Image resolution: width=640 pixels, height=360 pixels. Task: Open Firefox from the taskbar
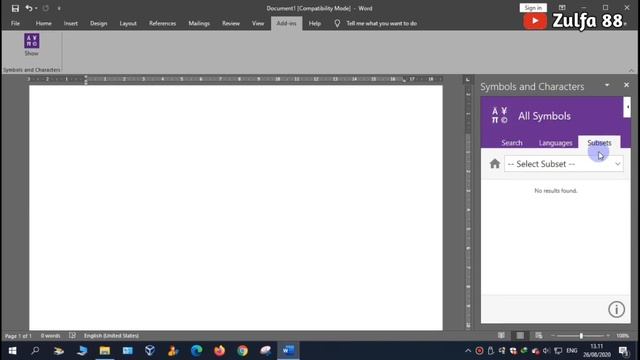[220, 351]
